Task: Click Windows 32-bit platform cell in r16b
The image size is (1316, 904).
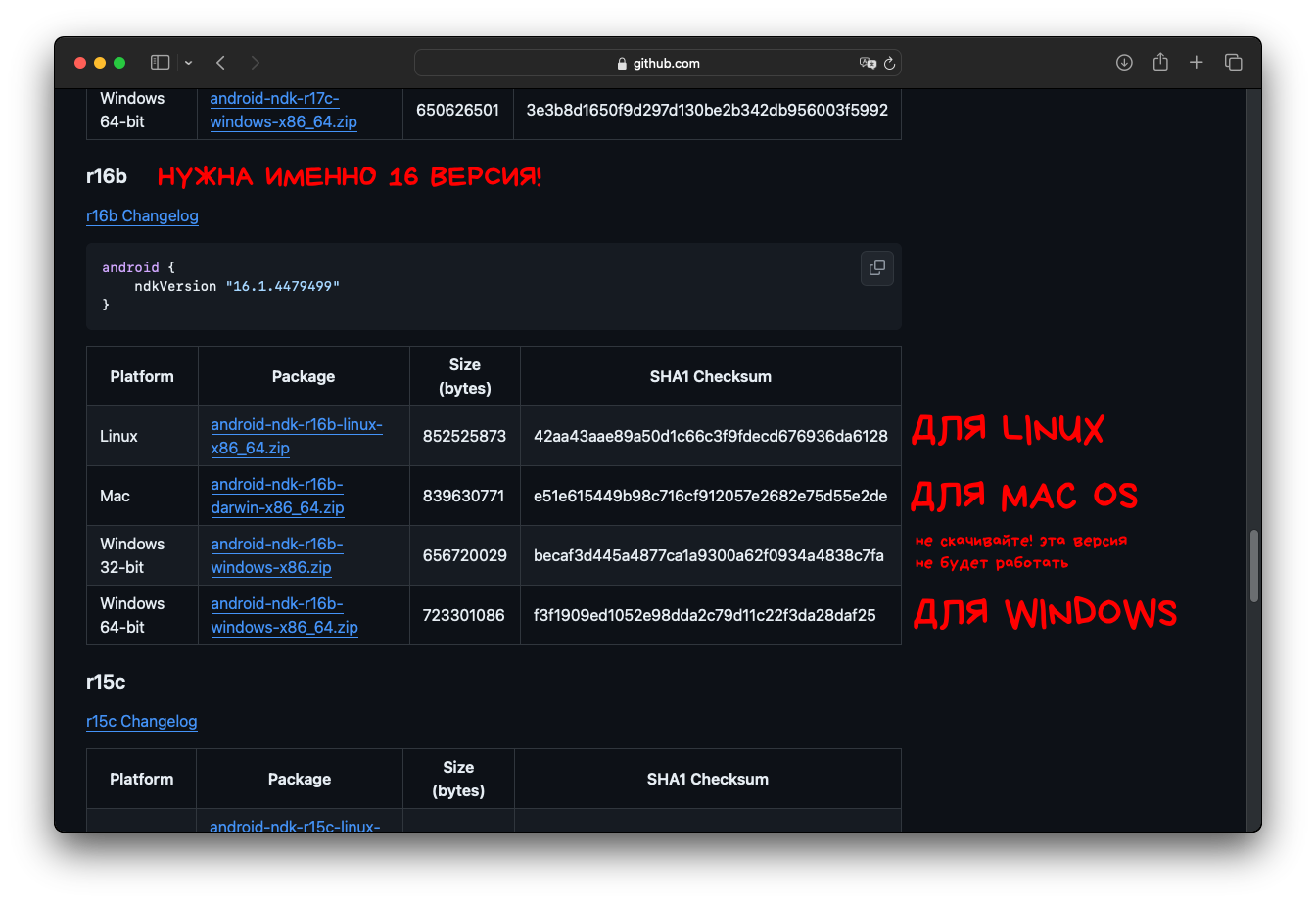Action: [142, 555]
